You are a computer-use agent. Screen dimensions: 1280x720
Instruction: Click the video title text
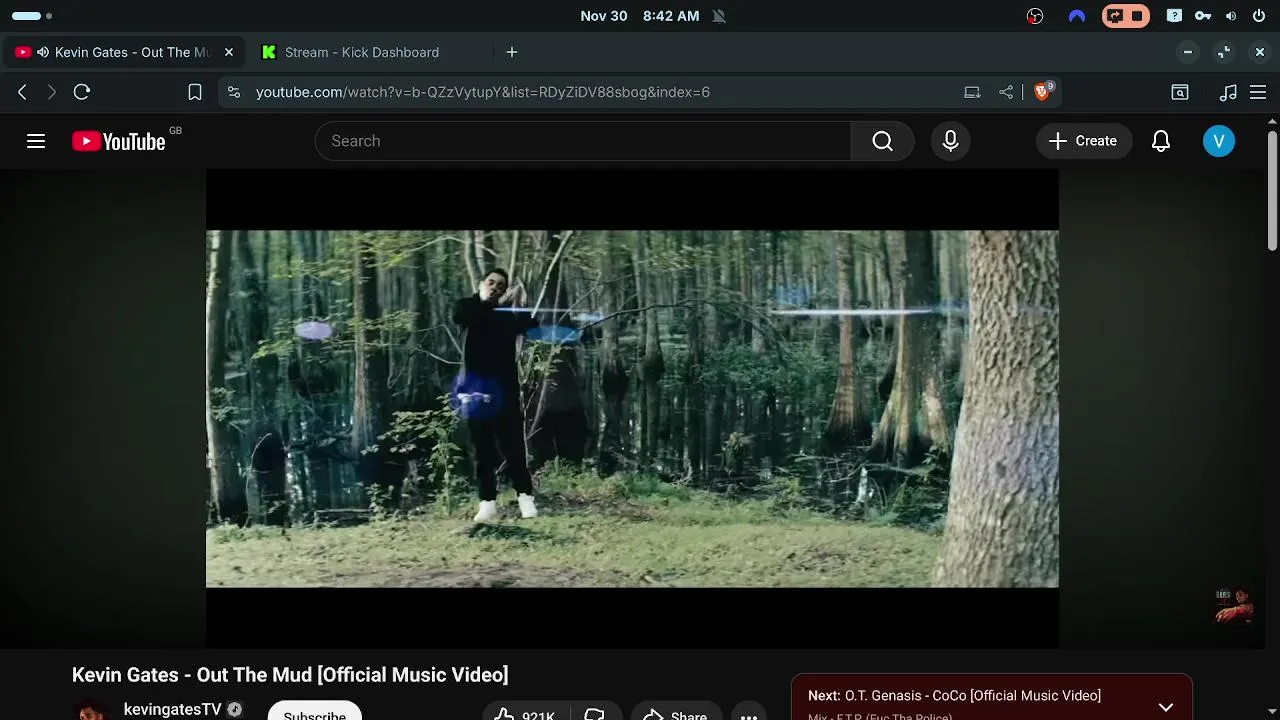[290, 675]
